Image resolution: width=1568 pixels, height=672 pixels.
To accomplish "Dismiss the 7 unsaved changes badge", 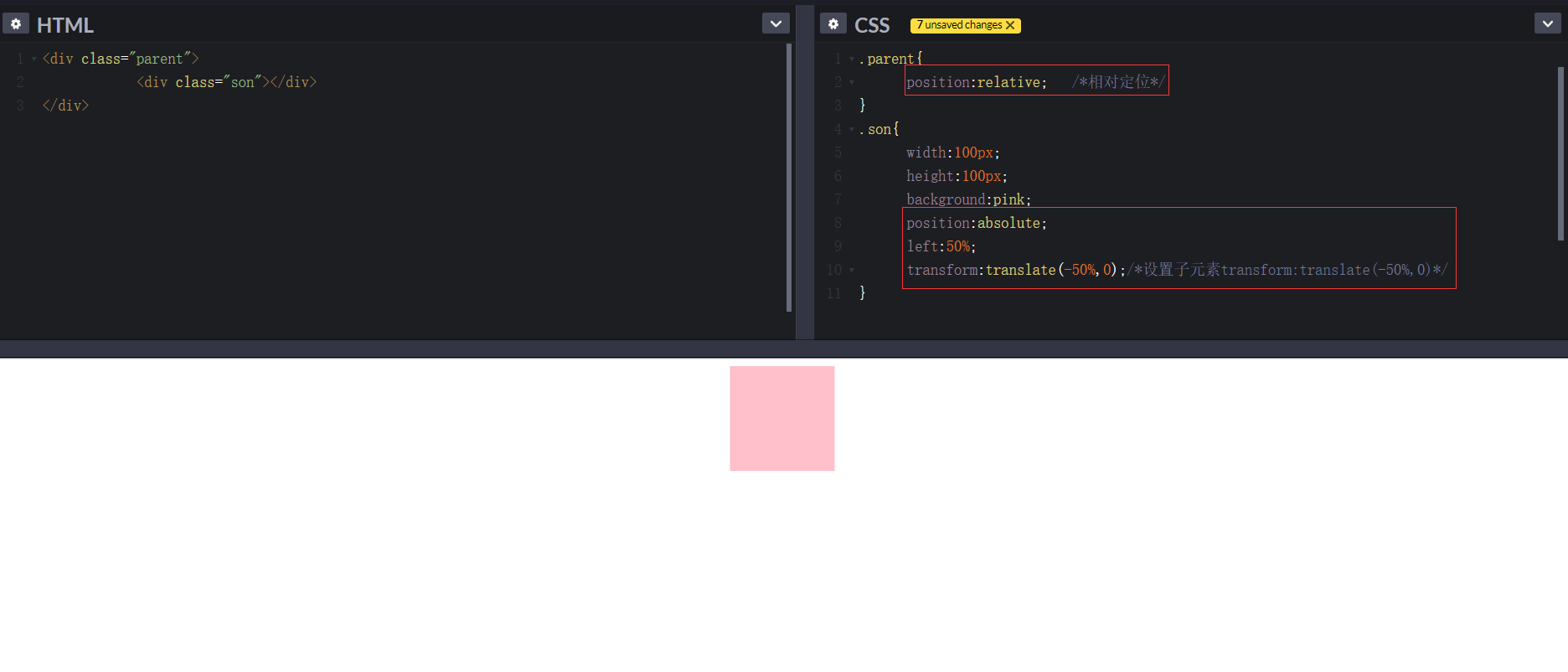I will [1010, 25].
